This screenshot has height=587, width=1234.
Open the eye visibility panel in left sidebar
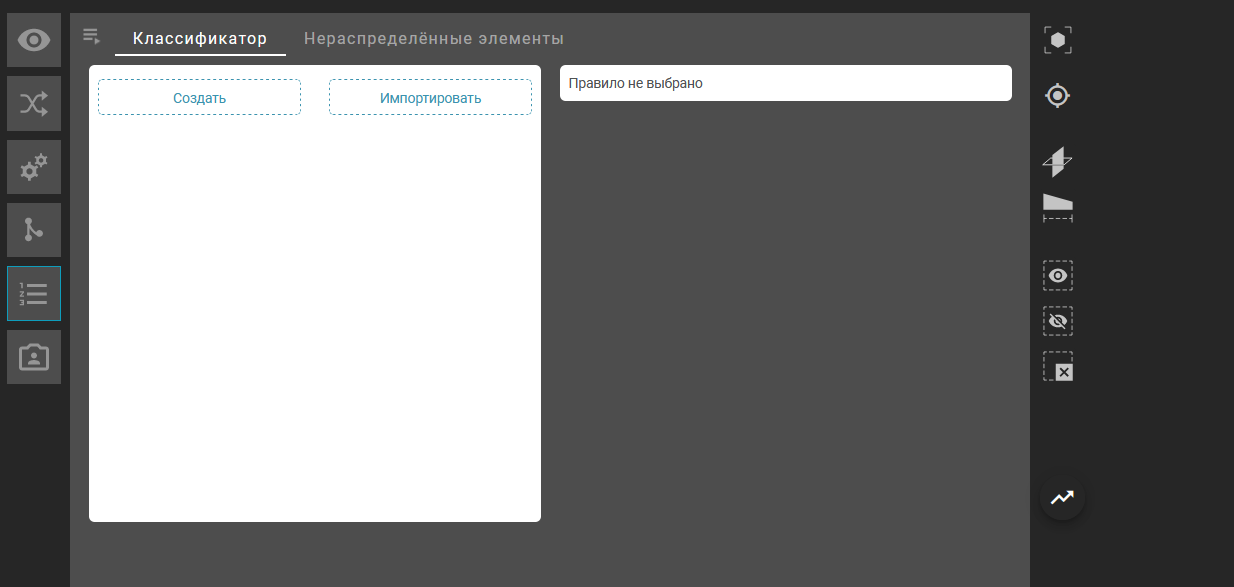pos(34,40)
